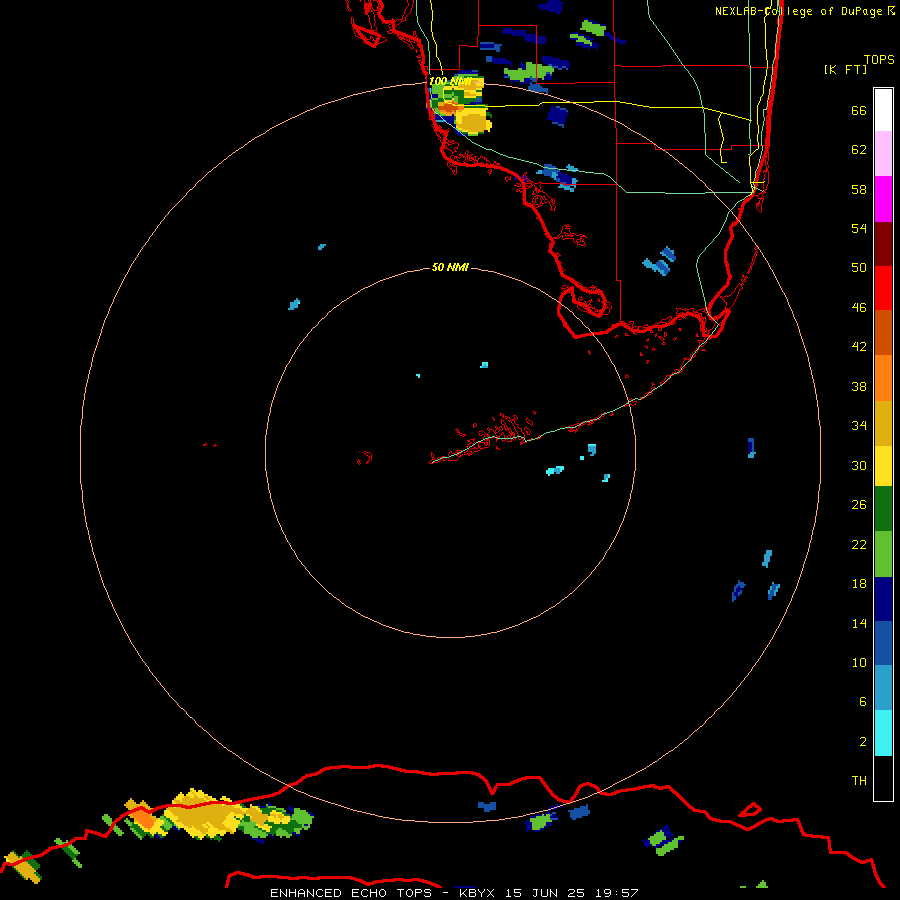Viewport: 900px width, 900px height.
Task: Pick the bright orange legend swatch near 38
Action: [x=883, y=378]
